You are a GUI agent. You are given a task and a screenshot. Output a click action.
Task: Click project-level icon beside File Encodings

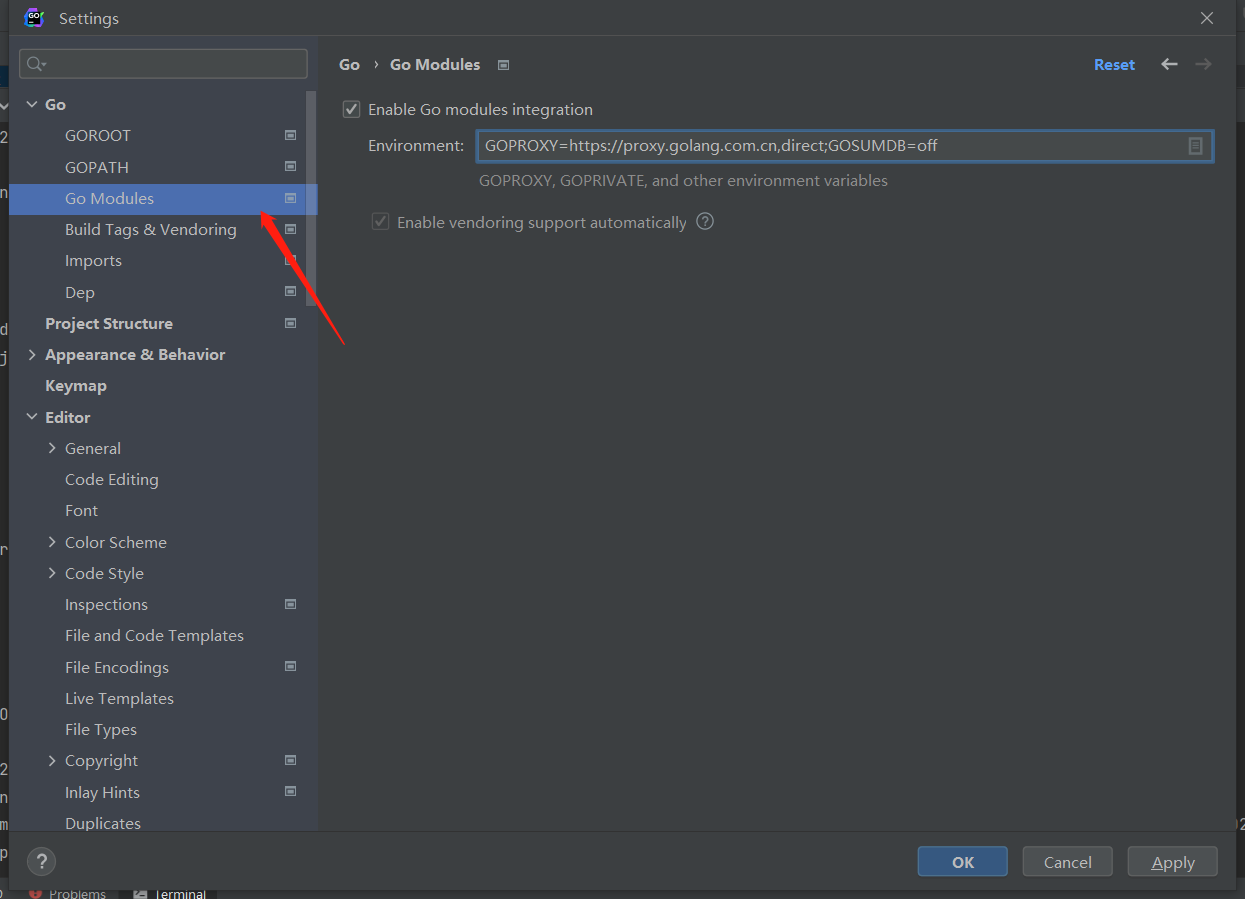coord(290,666)
